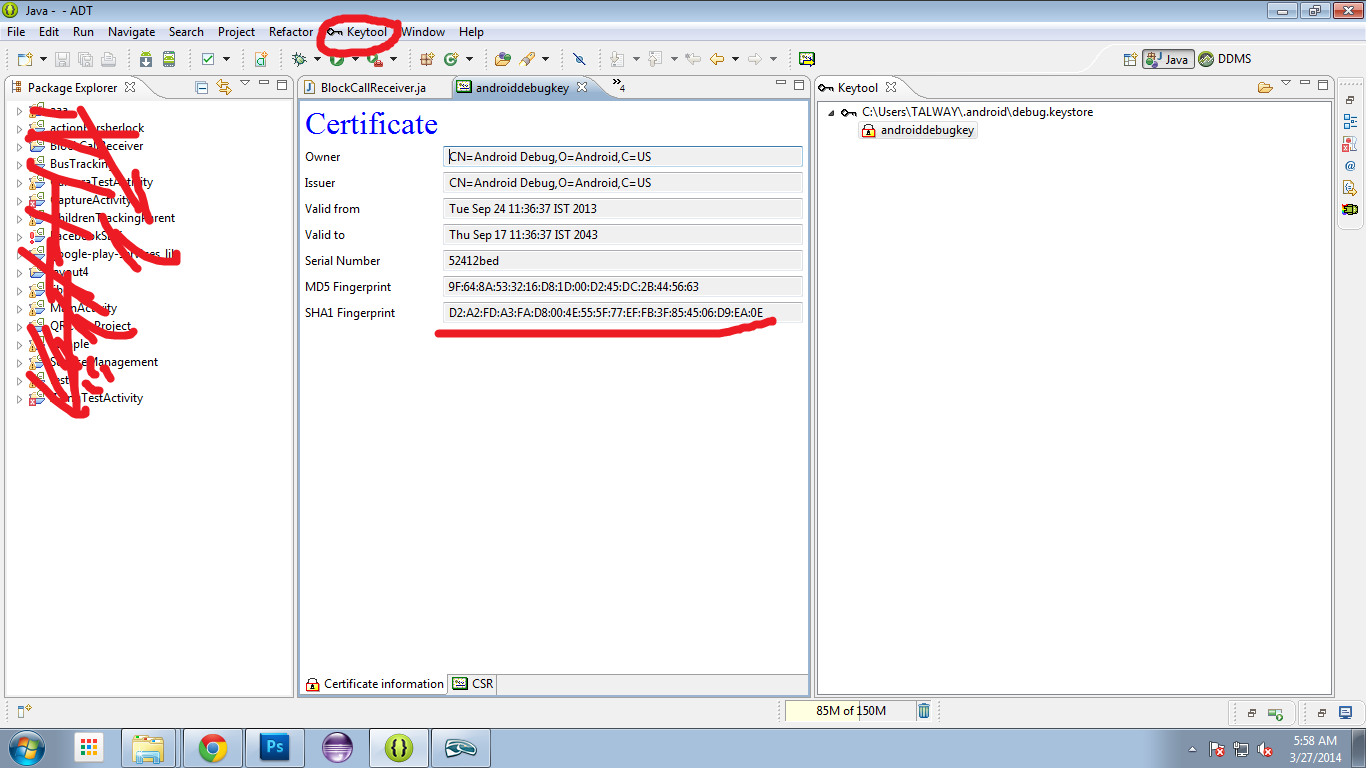The height and width of the screenshot is (768, 1366).
Task: Click the green Run button
Action: click(337, 59)
